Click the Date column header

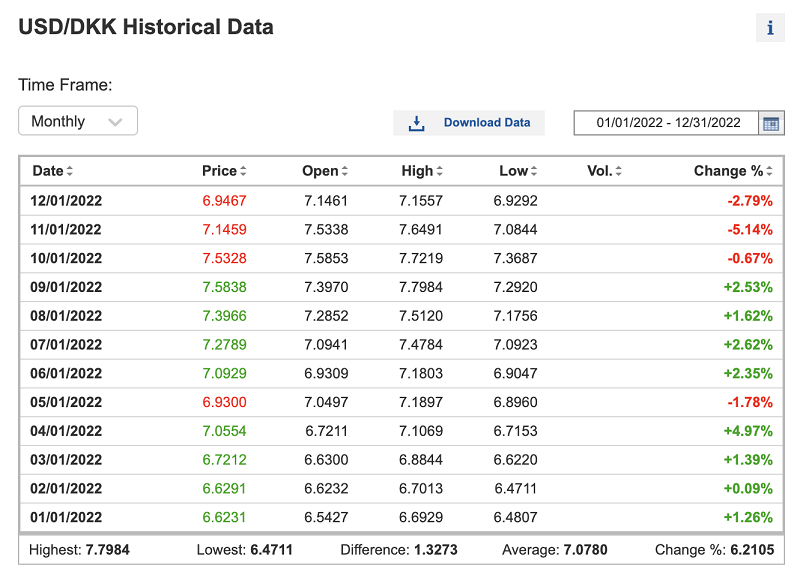47,171
